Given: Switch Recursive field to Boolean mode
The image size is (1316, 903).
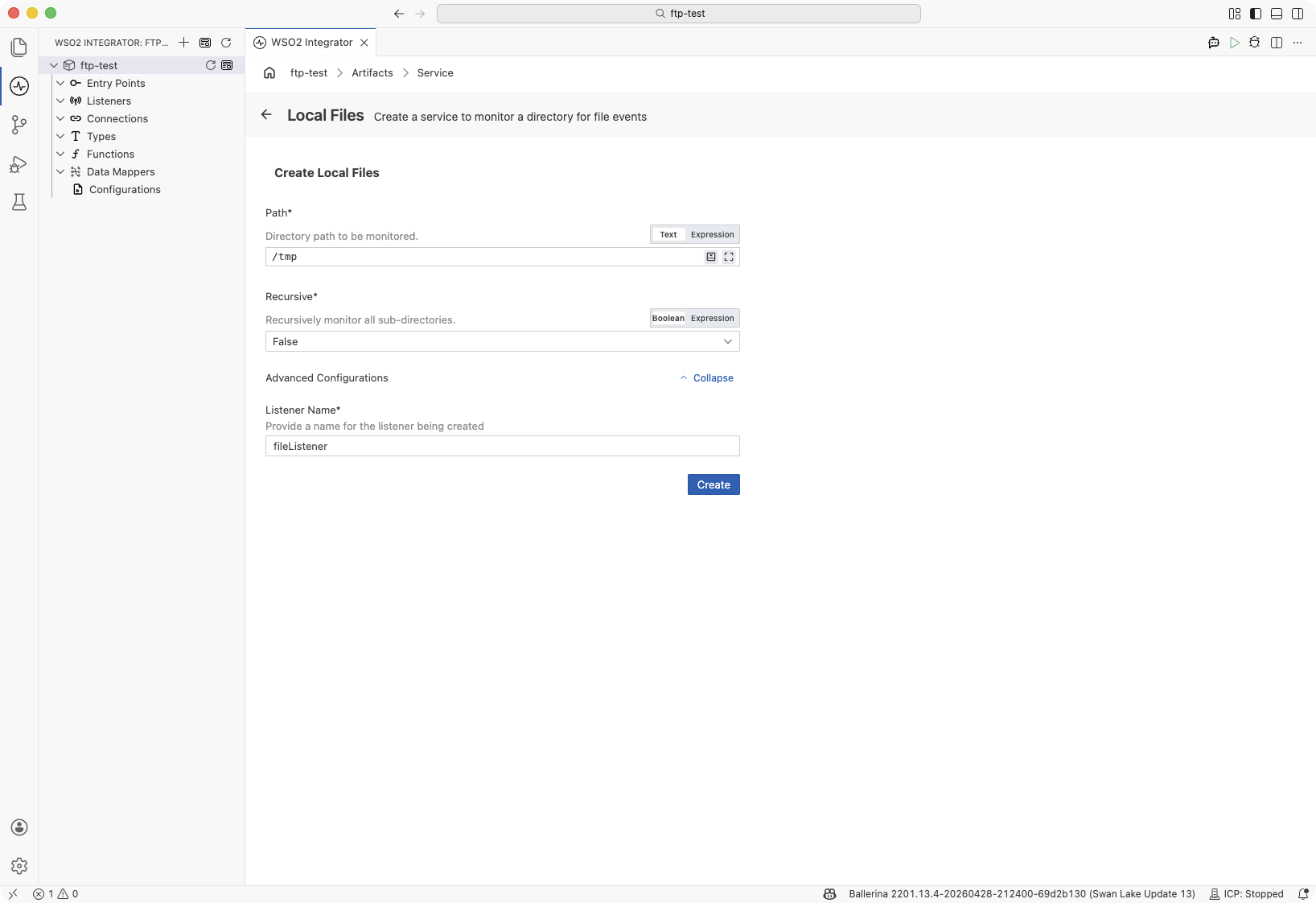Looking at the screenshot, I should [668, 318].
